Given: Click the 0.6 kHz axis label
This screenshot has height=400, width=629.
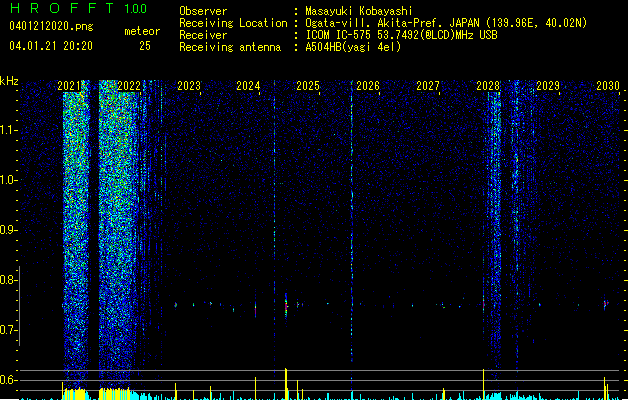Looking at the screenshot, I should pos(8,380).
